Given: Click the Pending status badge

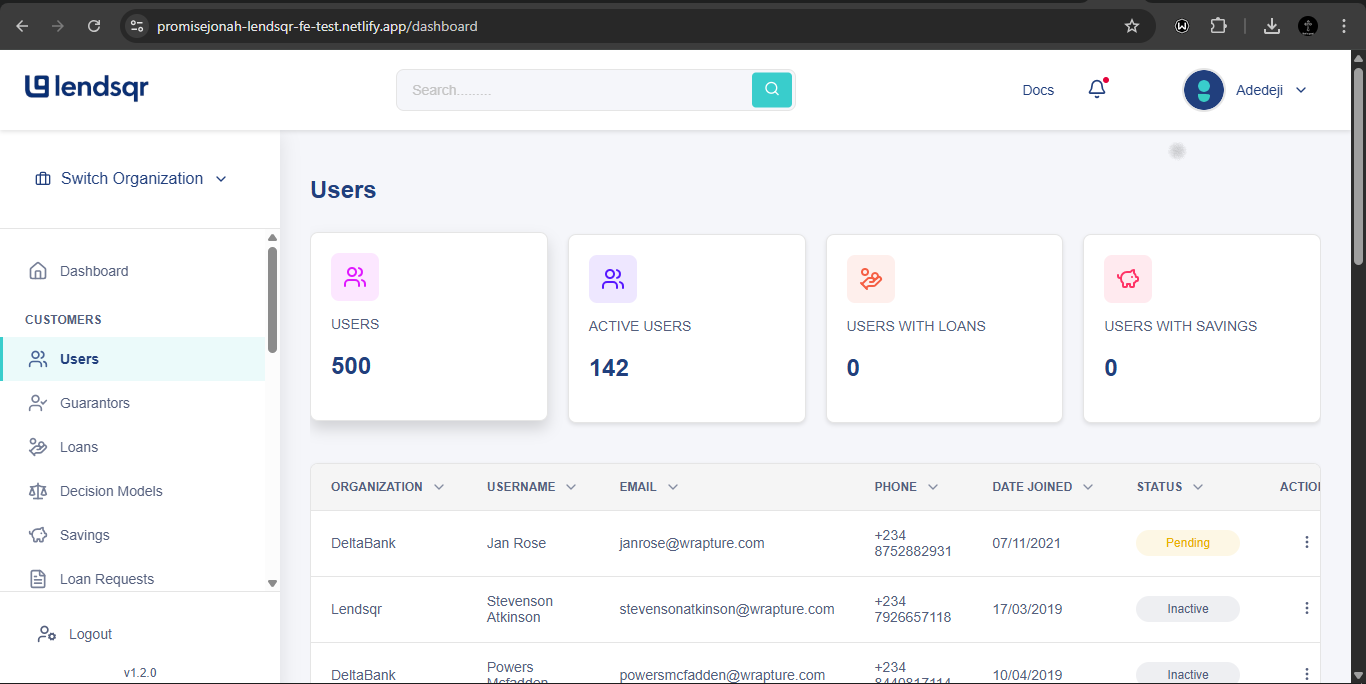Looking at the screenshot, I should pos(1188,543).
